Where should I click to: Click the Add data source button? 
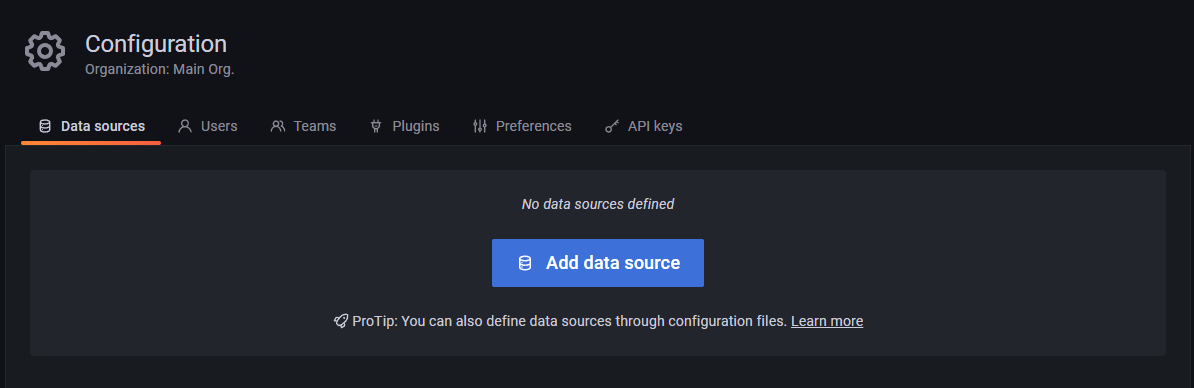point(598,263)
